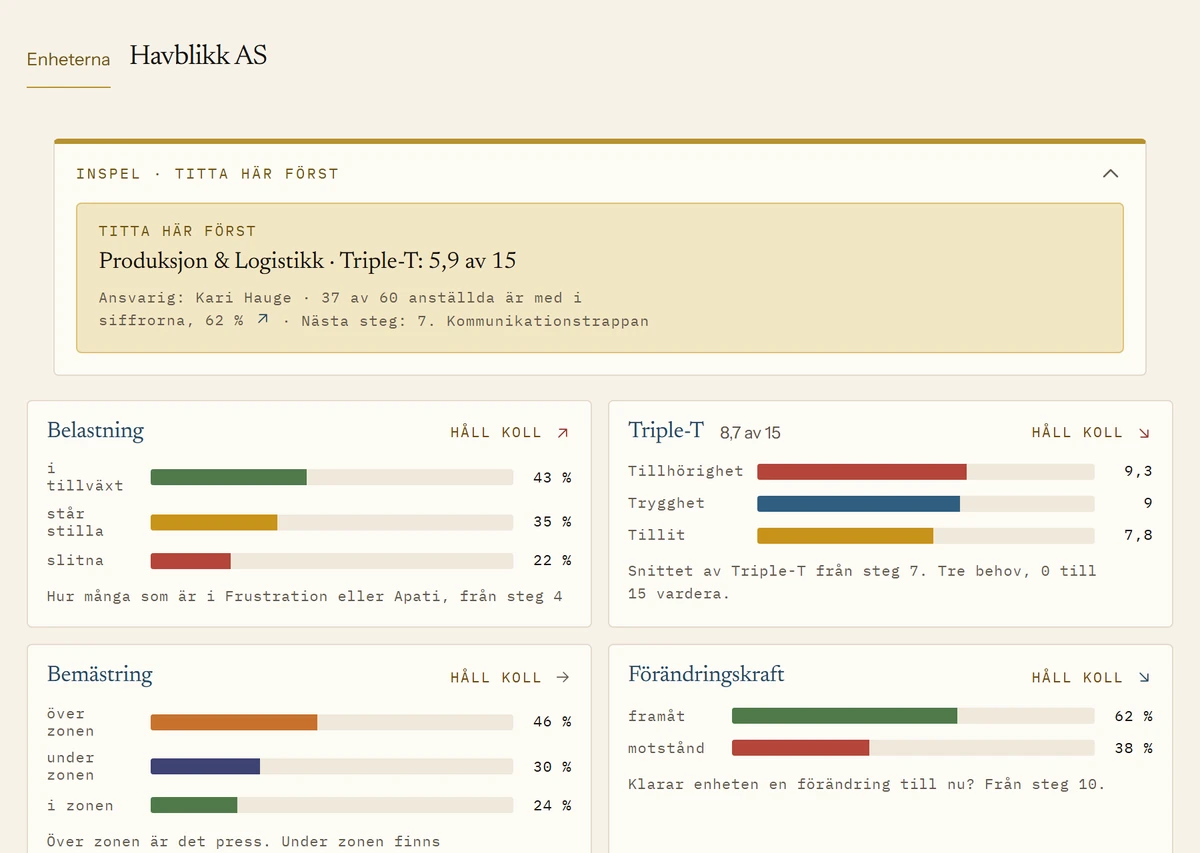Collapse the Inspel panel with the chevron
The height and width of the screenshot is (853, 1200).
(1110, 174)
